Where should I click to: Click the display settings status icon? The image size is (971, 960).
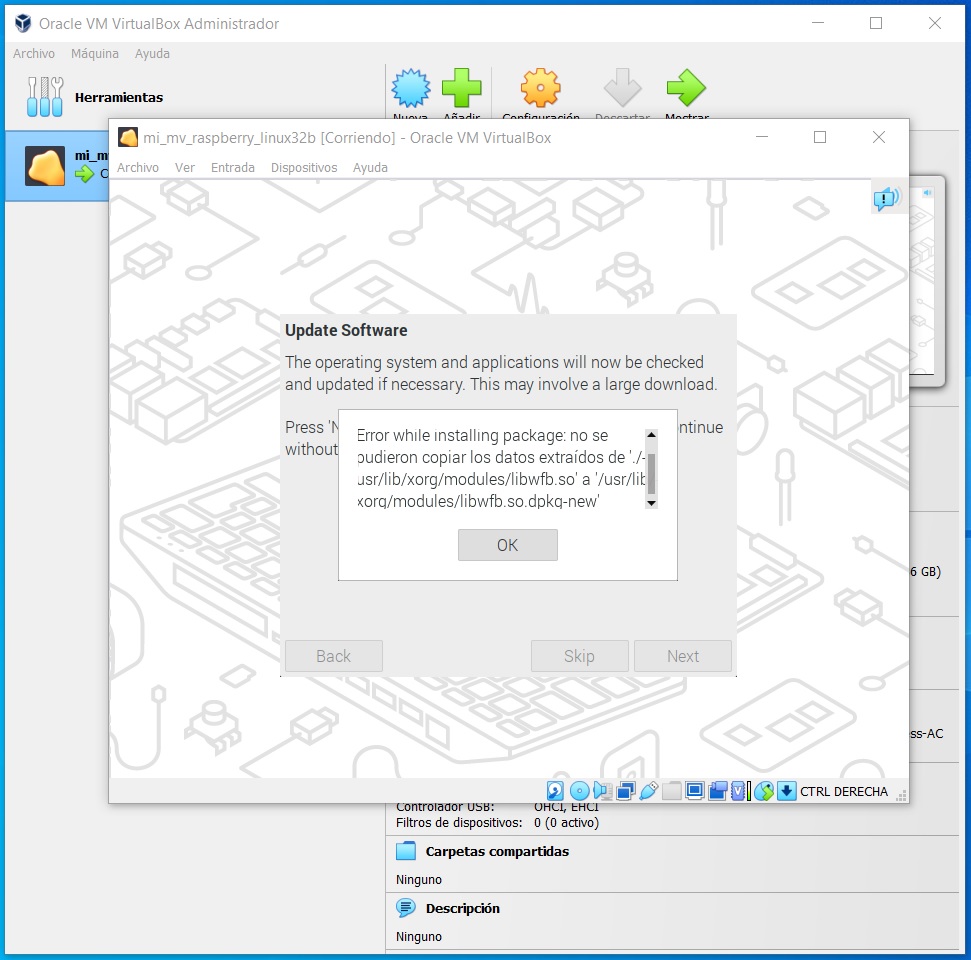click(x=695, y=791)
